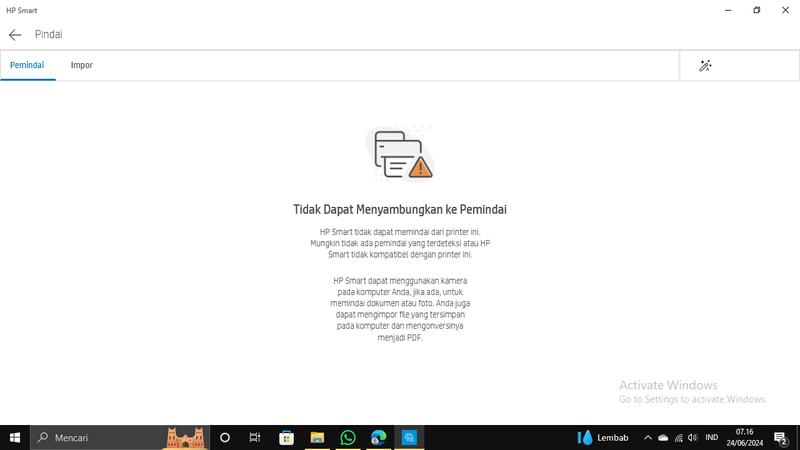Launch Microsoft Store from taskbar
This screenshot has width=800, height=450.
pyautogui.click(x=286, y=438)
